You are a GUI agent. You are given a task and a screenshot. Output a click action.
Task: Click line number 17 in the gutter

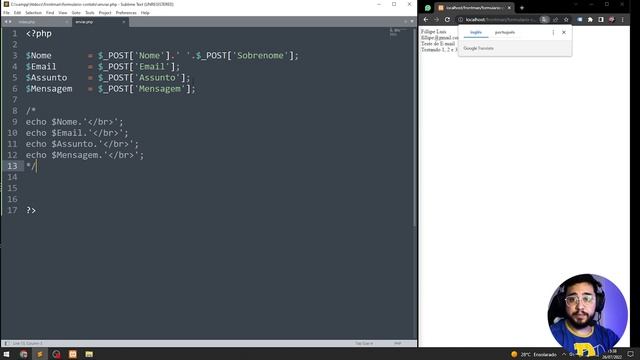tap(12, 210)
